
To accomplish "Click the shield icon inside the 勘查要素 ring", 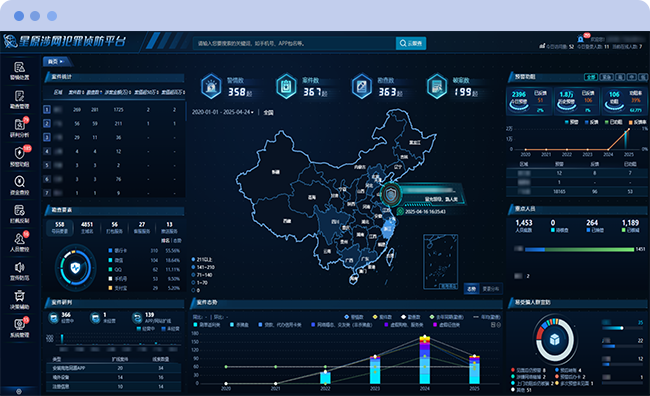I will click(x=75, y=268).
